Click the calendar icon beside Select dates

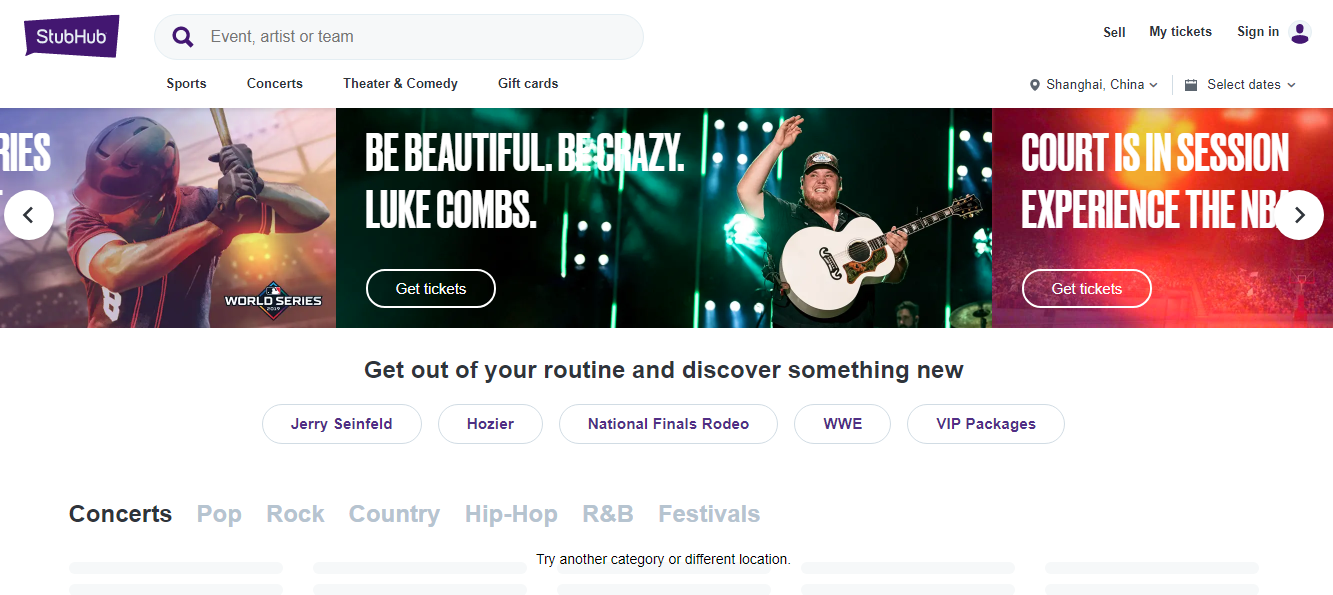point(1191,85)
